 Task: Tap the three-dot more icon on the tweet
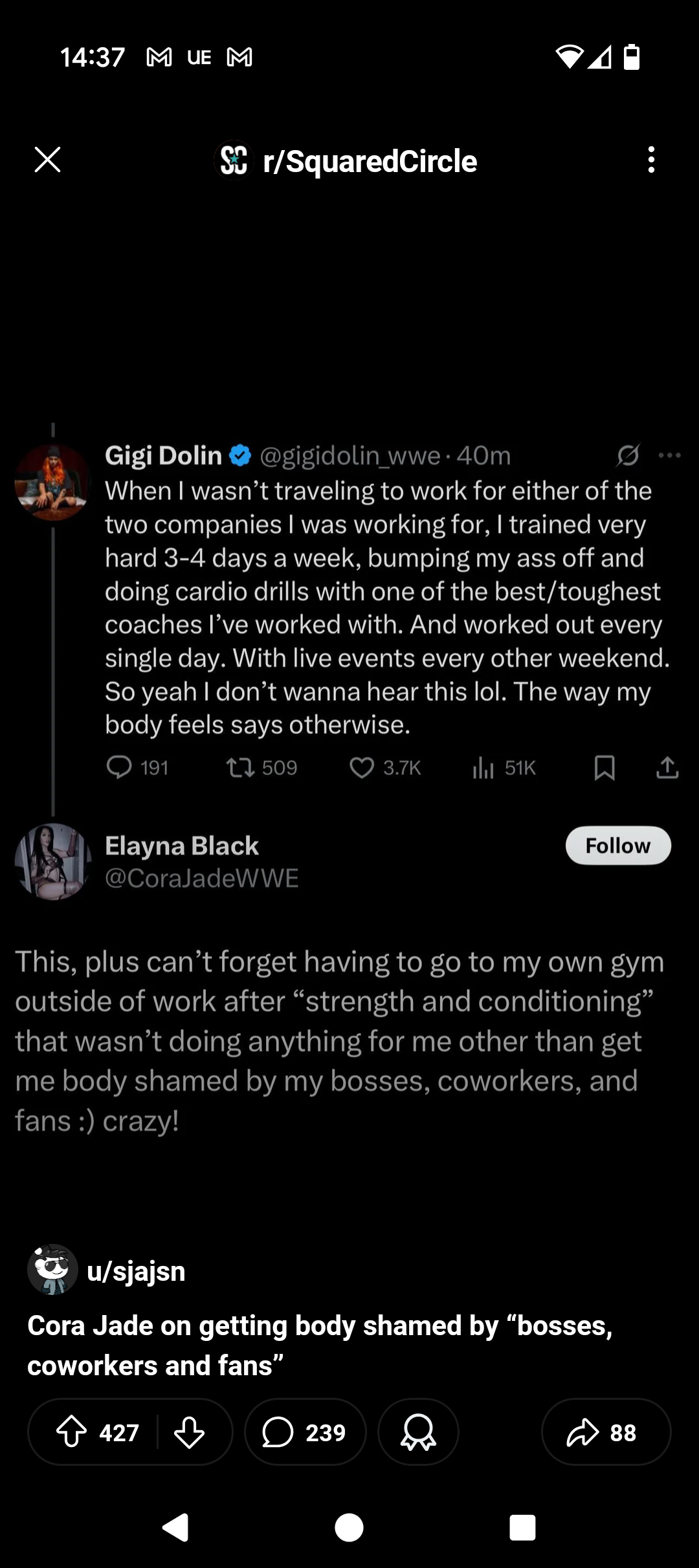click(669, 455)
